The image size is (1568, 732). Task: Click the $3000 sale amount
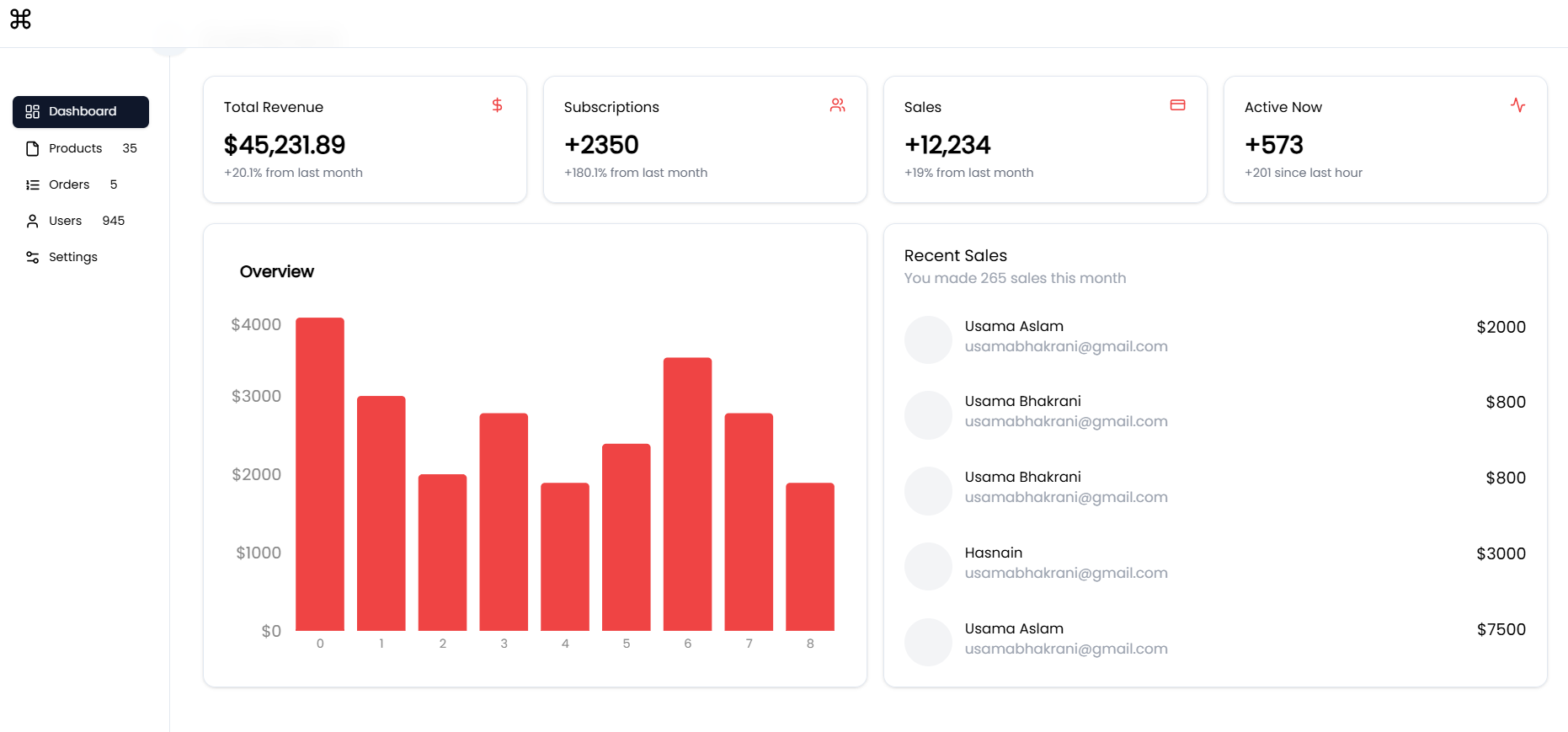click(x=1501, y=553)
